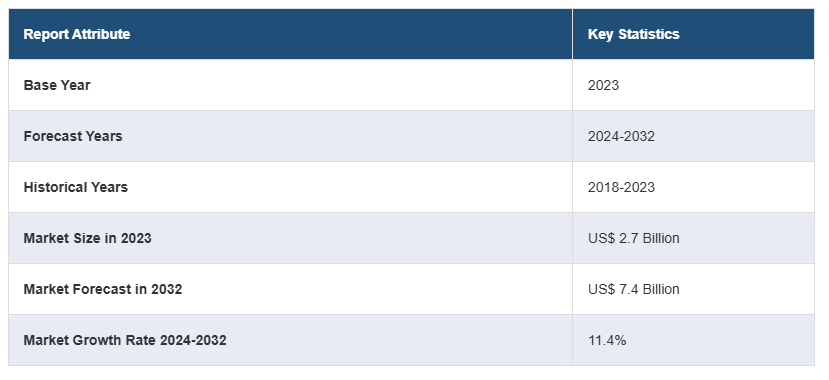
Task: Click the word Historical in the table
Action: (56, 187)
